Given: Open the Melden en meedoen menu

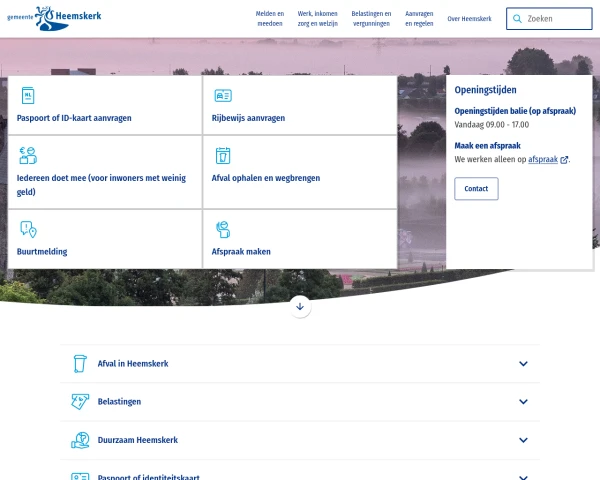Looking at the screenshot, I should click(270, 18).
